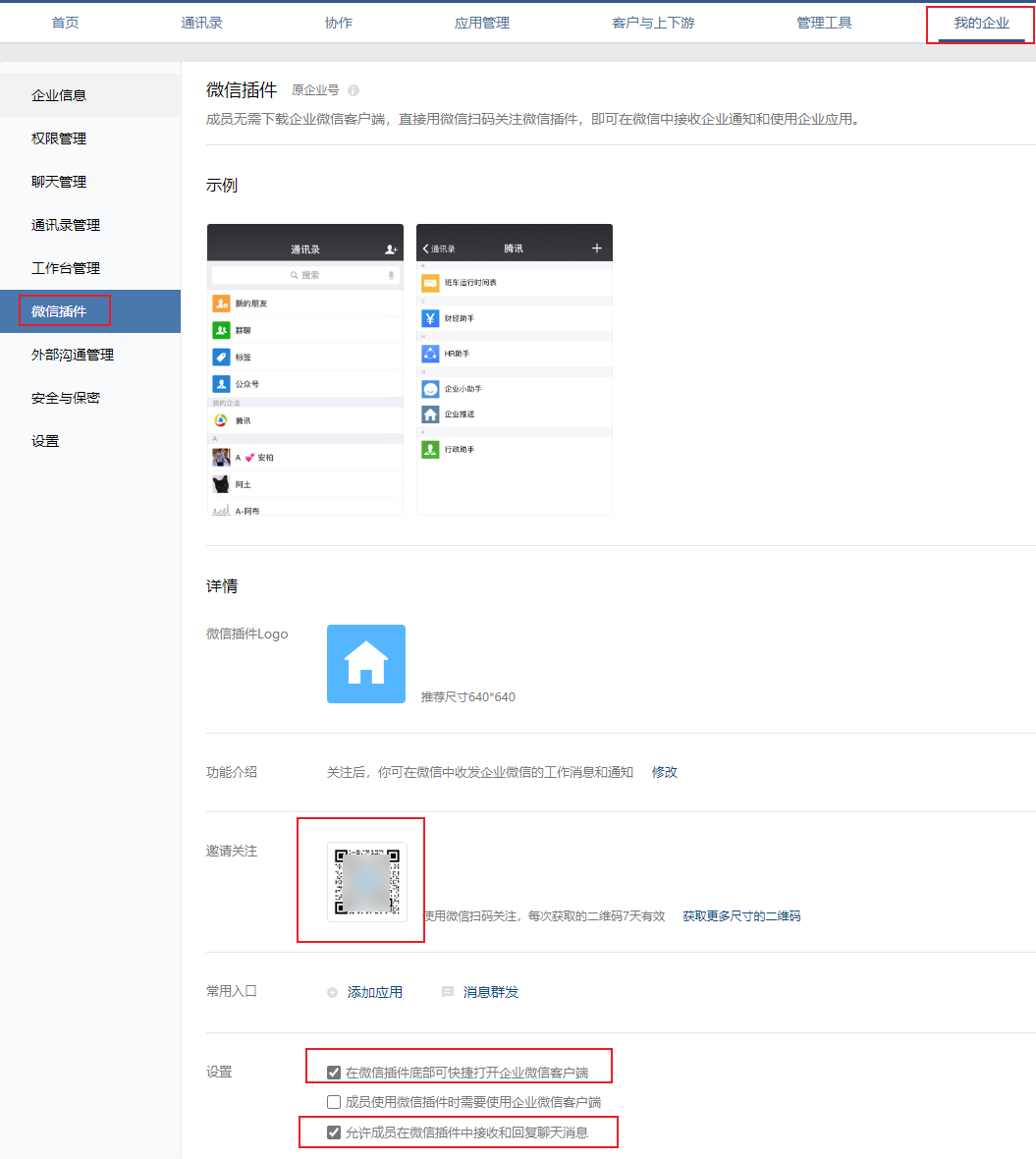Screen dimensions: 1036x1159
Task: Click the 腾讯 apps example screenshot
Action: coord(514,369)
